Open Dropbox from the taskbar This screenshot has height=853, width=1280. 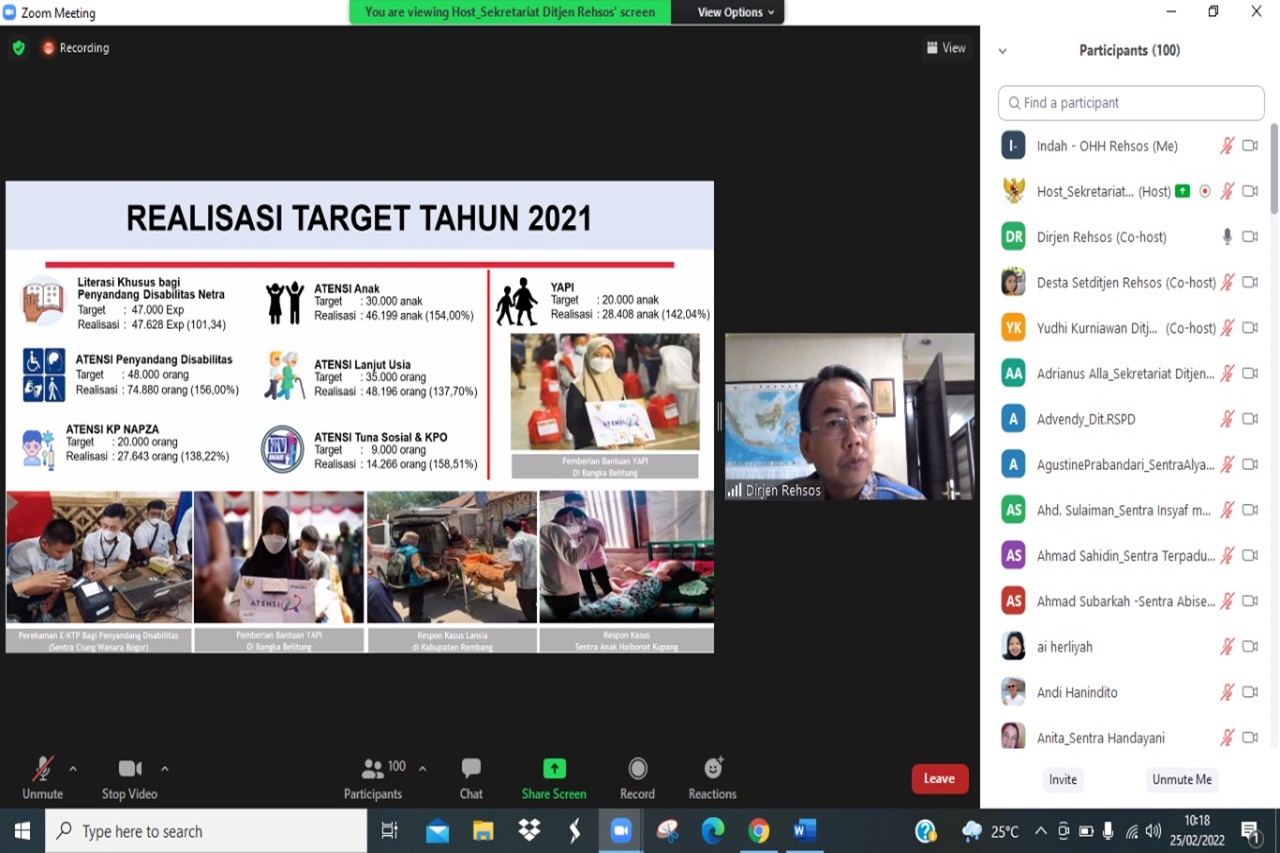pos(529,831)
